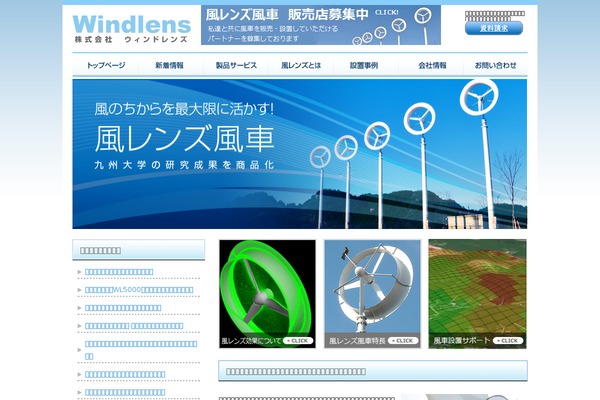The height and width of the screenshot is (400, 600).
Task: Go to トップページ in the navigation bar
Action: pos(106,65)
